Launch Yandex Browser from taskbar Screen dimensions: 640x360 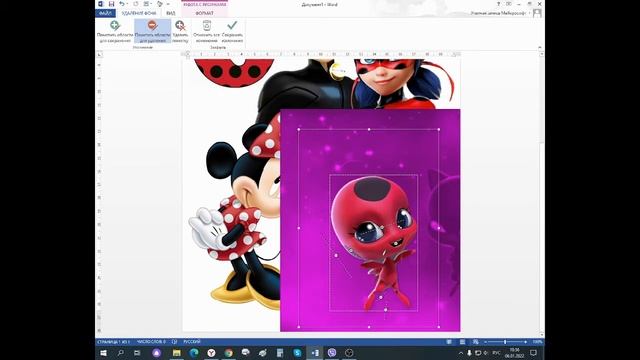211,353
